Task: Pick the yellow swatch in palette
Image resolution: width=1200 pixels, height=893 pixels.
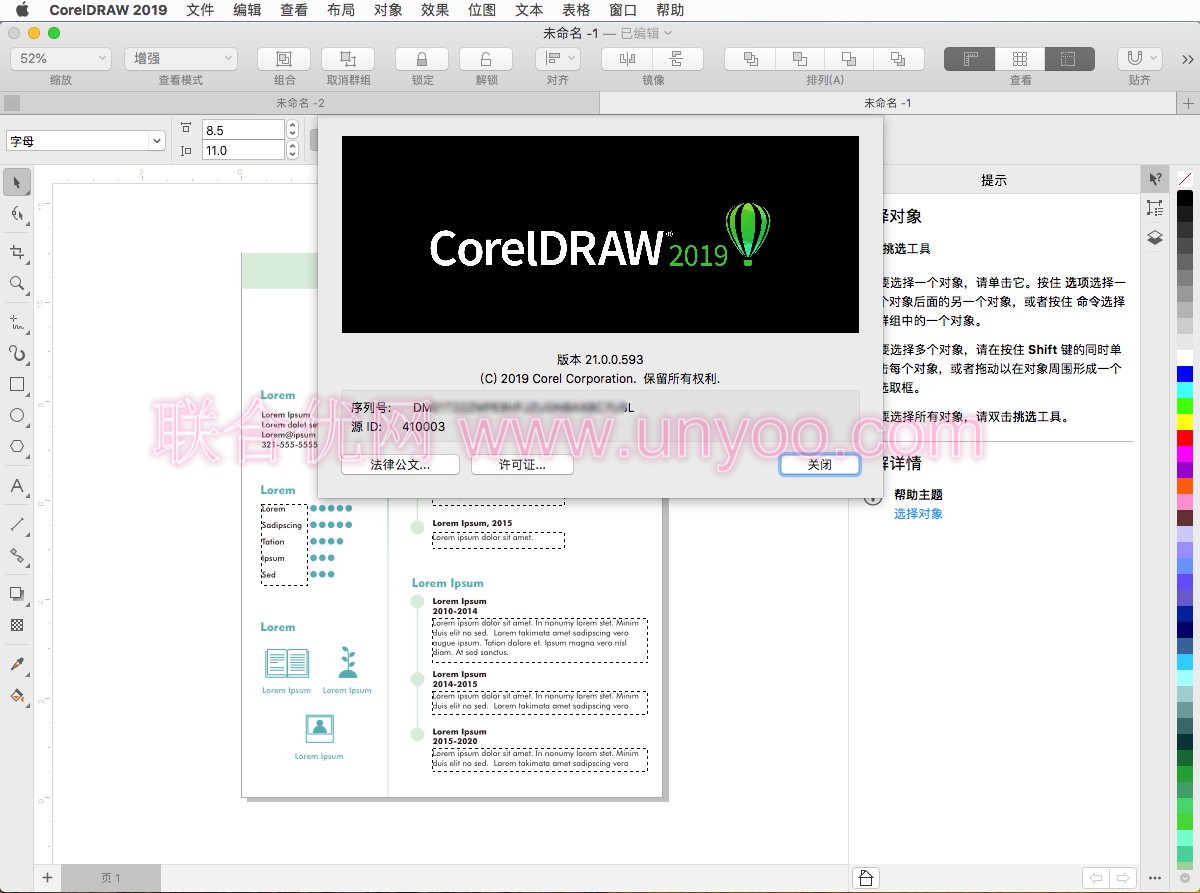Action: tap(1185, 422)
